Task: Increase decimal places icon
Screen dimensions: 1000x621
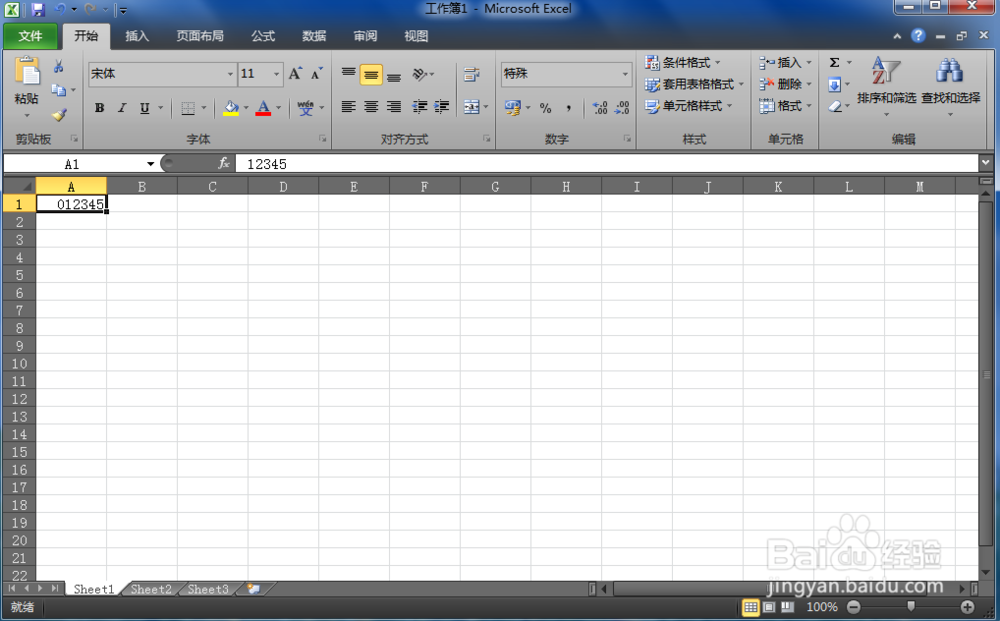Action: coord(600,108)
